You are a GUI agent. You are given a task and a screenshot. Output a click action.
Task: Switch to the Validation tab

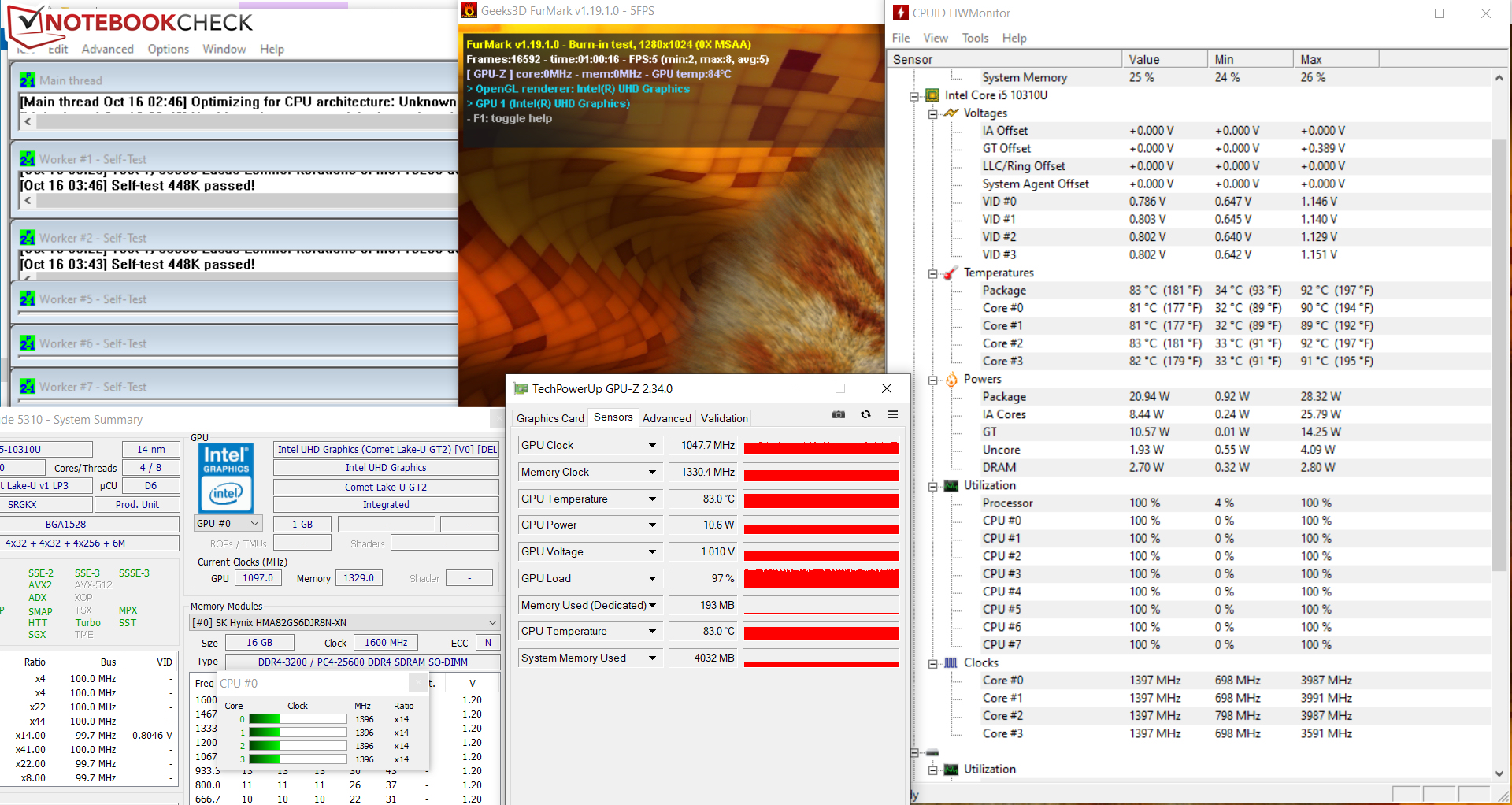point(724,418)
